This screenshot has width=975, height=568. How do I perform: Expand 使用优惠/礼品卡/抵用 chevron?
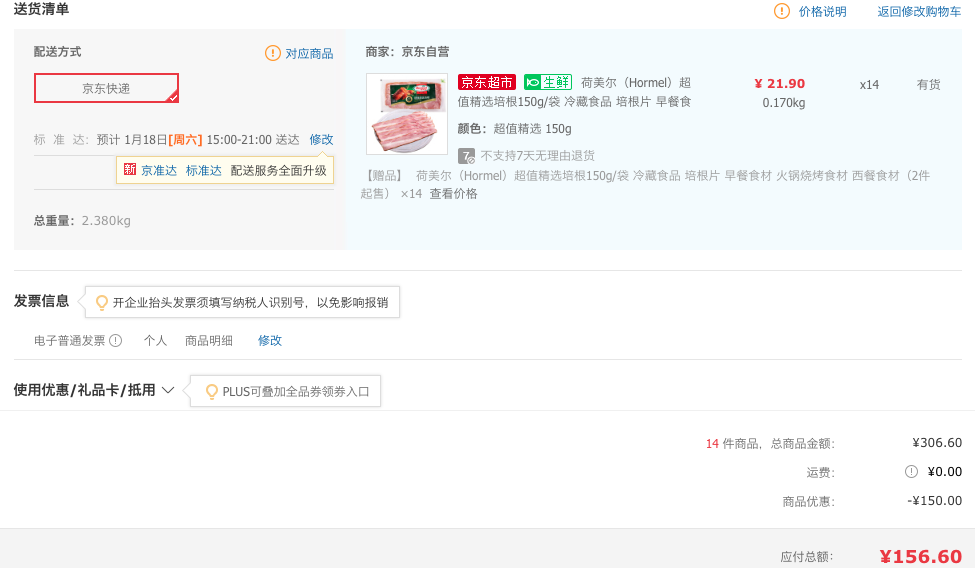click(x=168, y=390)
